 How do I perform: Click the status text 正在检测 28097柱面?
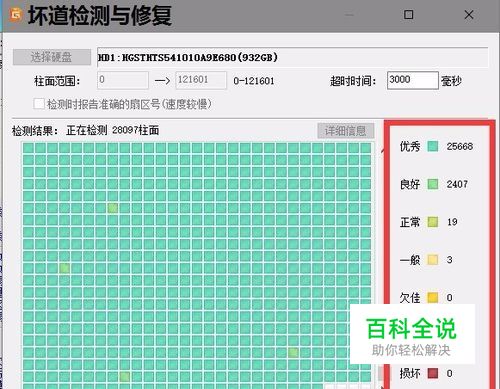click(x=113, y=130)
